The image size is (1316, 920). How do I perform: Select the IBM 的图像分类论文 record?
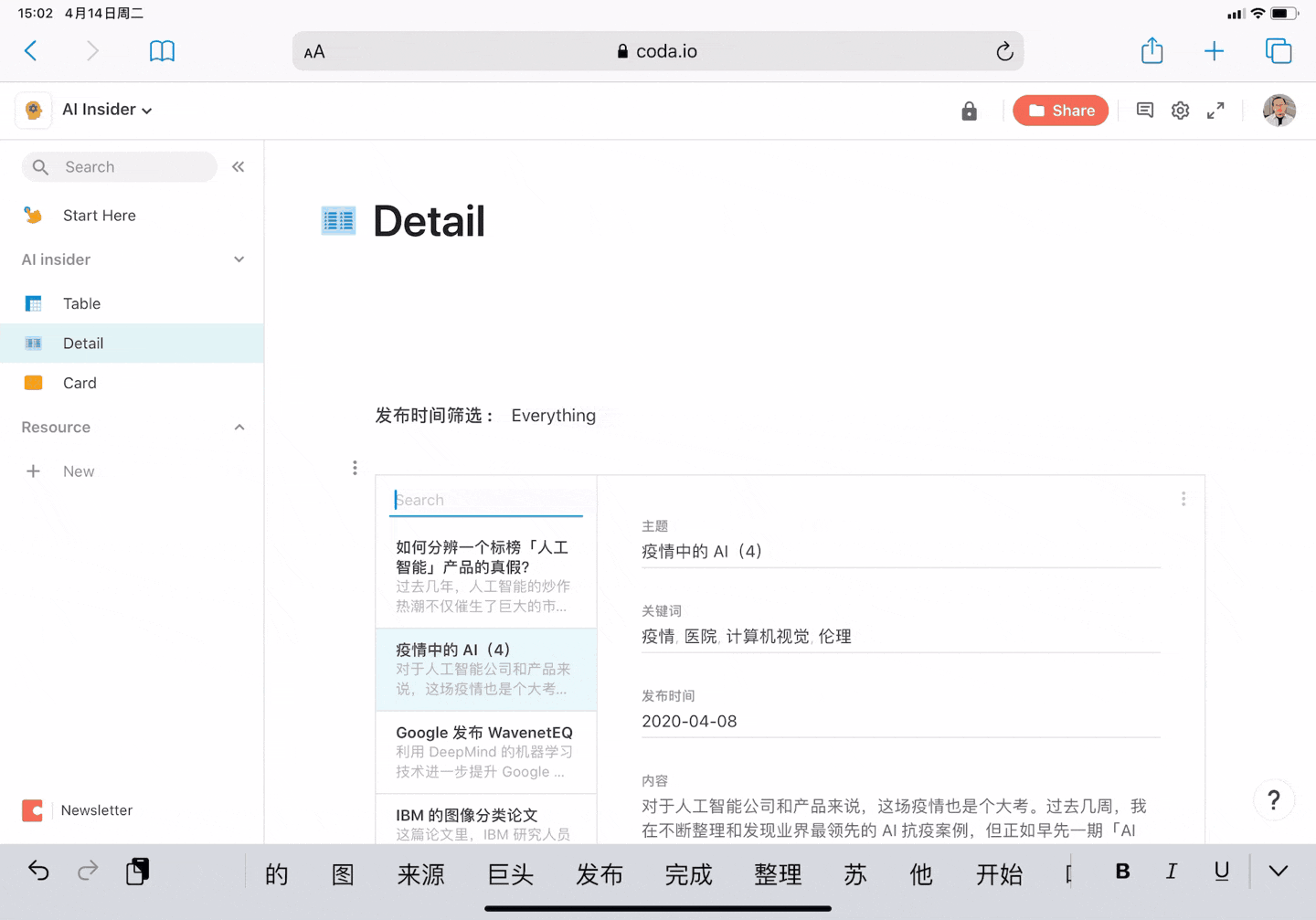[x=486, y=820]
